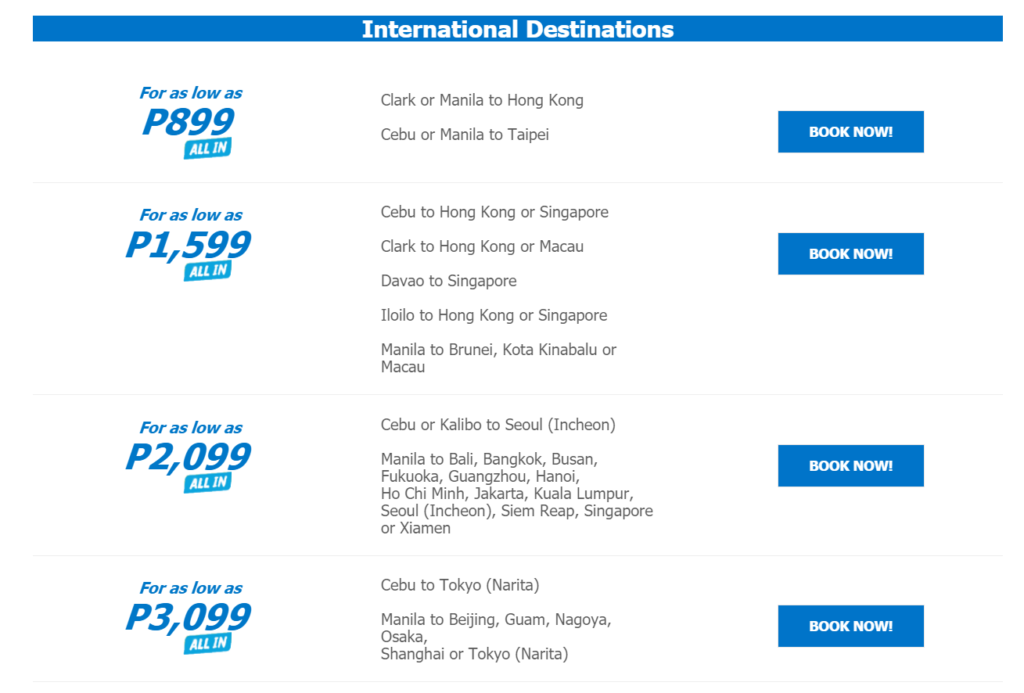
Task: Click the Clark or Manila to Hong Kong route
Action: tap(481, 100)
